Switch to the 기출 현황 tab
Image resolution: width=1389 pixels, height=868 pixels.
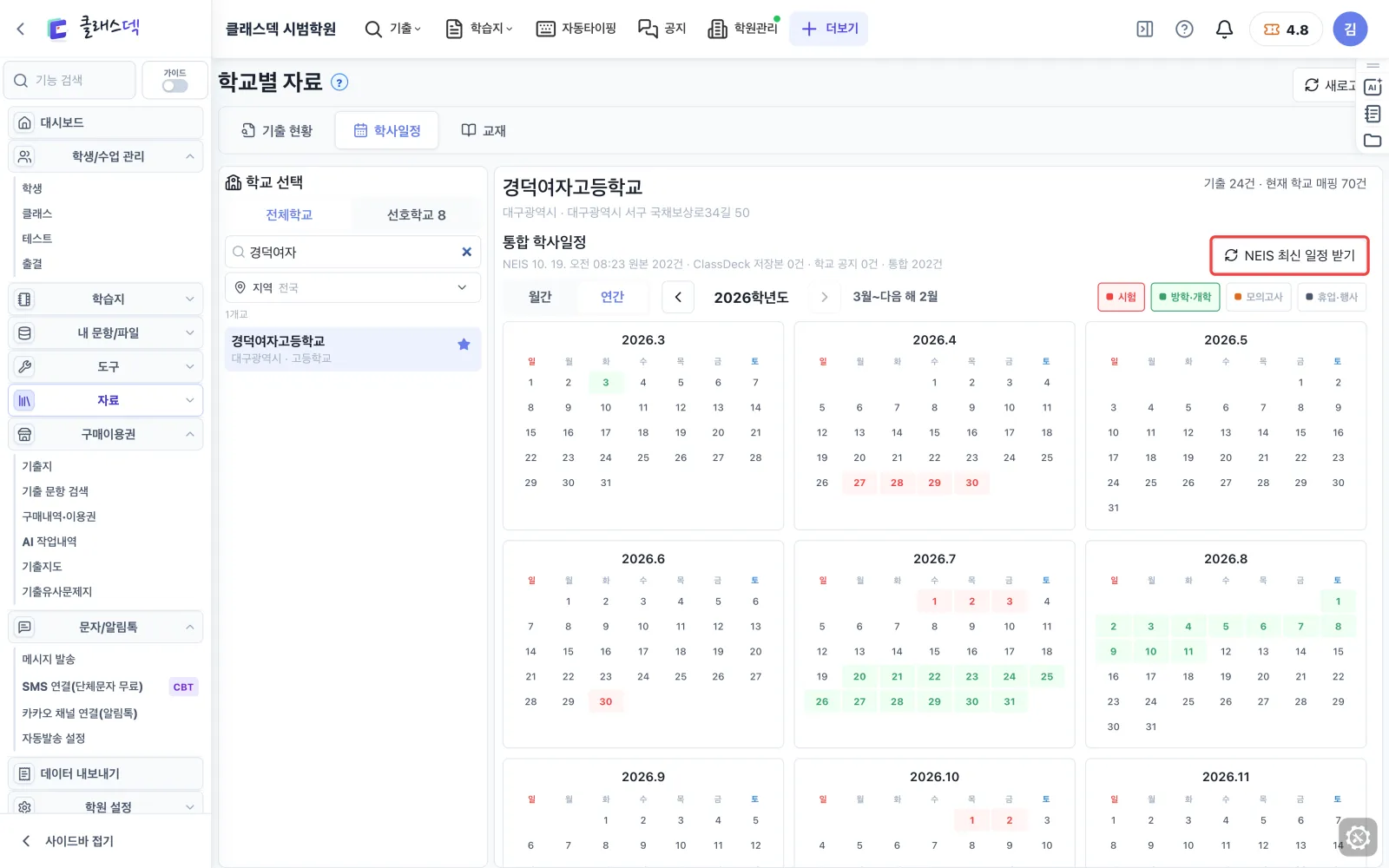tap(277, 130)
